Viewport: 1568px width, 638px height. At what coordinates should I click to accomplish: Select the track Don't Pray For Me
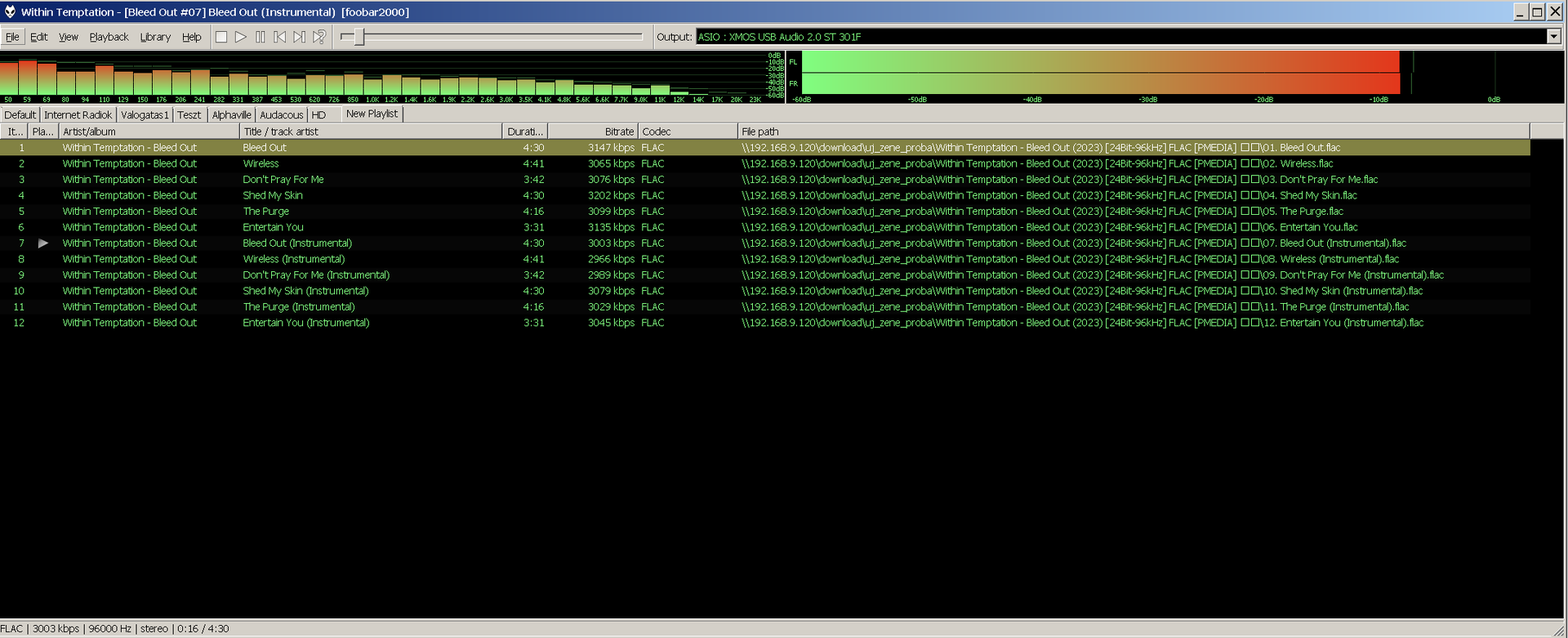[x=283, y=180]
